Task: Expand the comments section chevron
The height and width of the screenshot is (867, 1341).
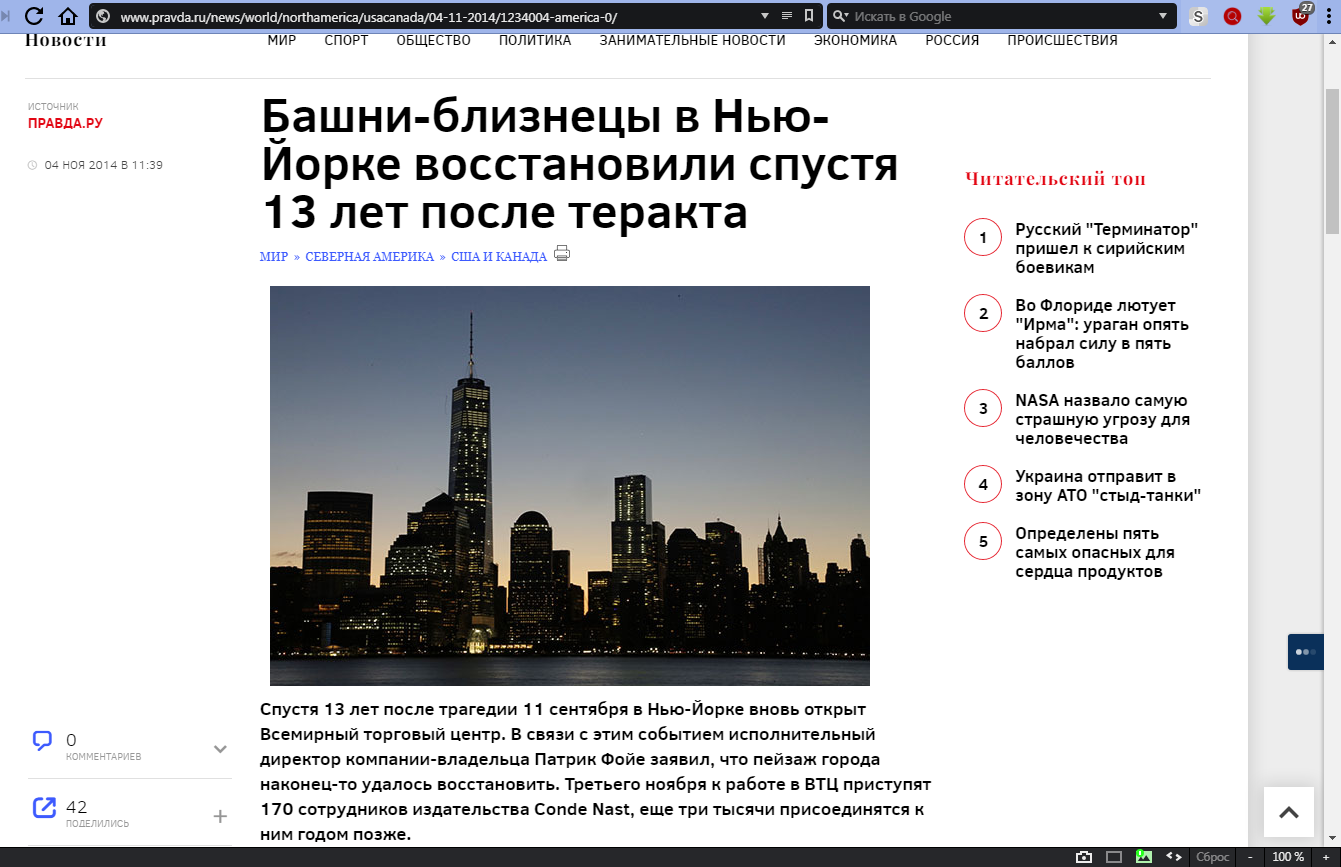Action: pos(221,749)
